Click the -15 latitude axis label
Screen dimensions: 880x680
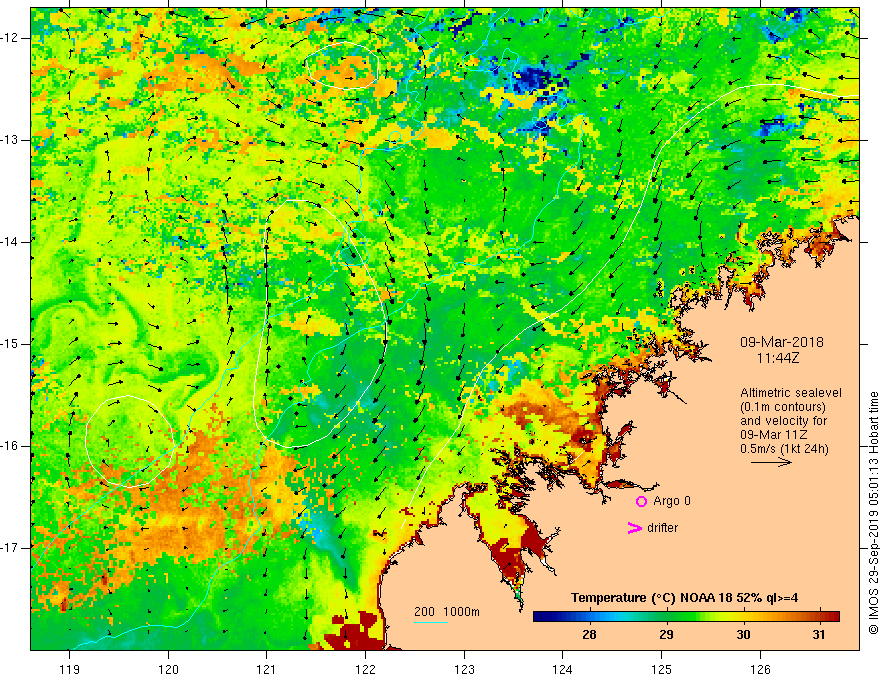click(x=10, y=344)
